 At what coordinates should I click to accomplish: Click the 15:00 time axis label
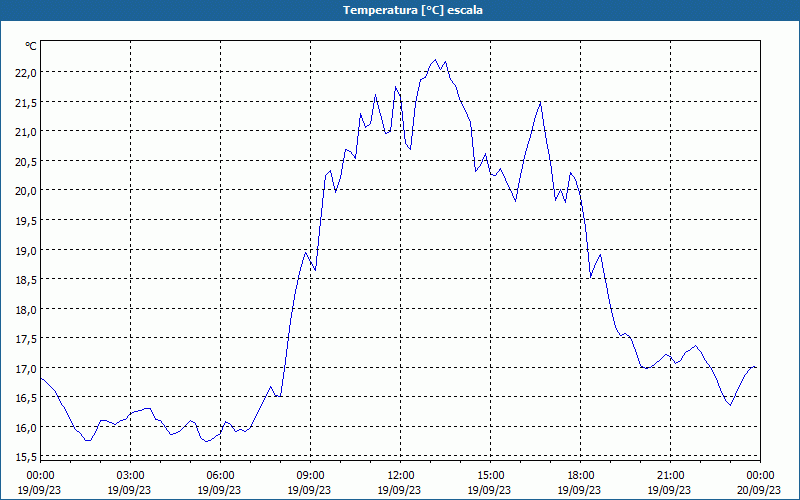coord(490,476)
